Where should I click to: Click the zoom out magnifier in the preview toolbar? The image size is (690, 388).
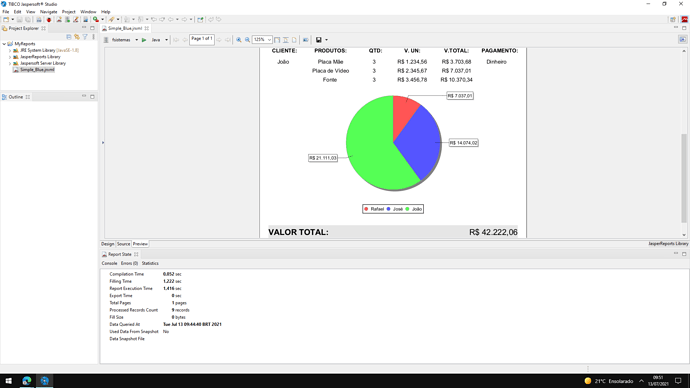pos(247,40)
